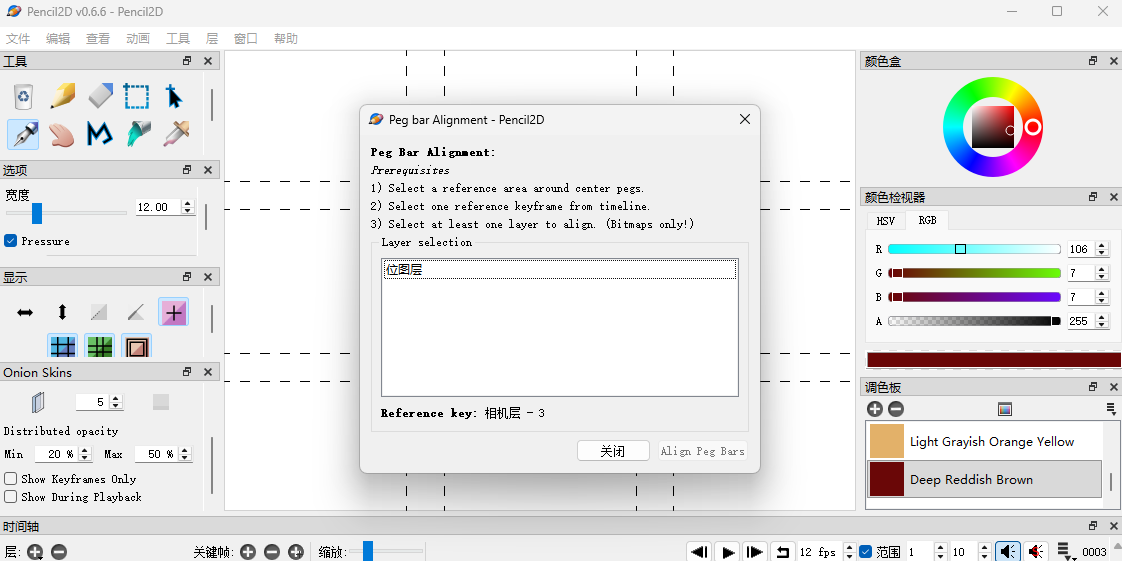This screenshot has height=561, width=1122.
Task: Pick a hue on the color wheel
Action: tap(992, 127)
